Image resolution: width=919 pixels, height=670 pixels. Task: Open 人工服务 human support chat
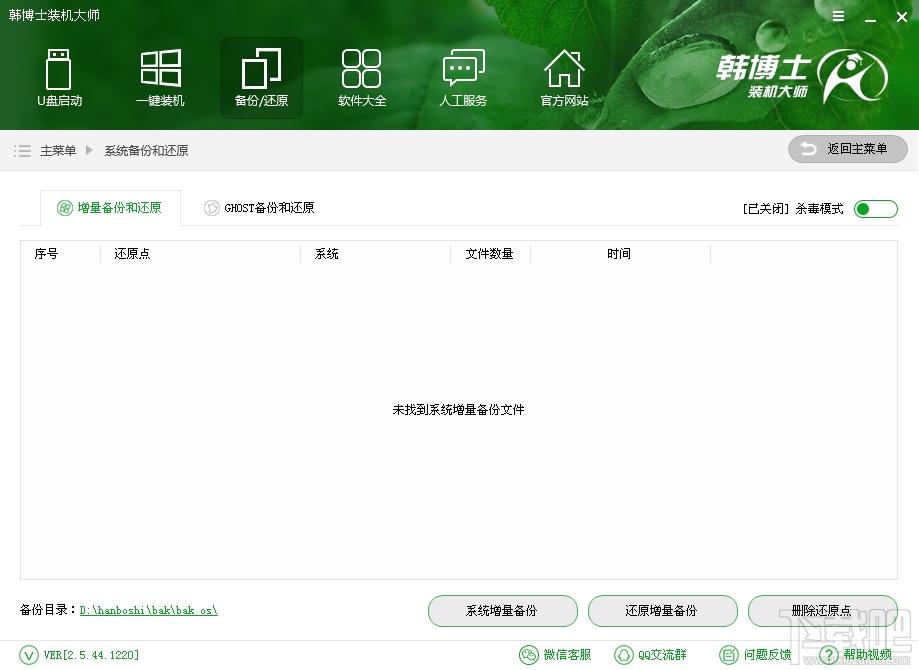(463, 78)
